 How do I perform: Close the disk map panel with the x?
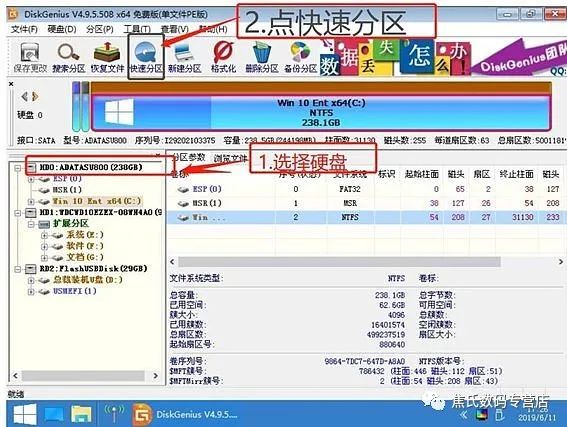point(11,84)
